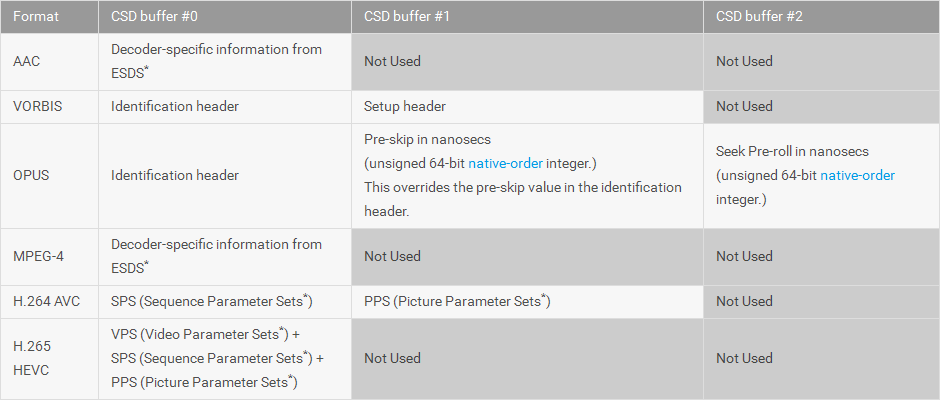940x401 pixels.
Task: Click the Setup header cell for VORBIS
Action: (x=405, y=106)
